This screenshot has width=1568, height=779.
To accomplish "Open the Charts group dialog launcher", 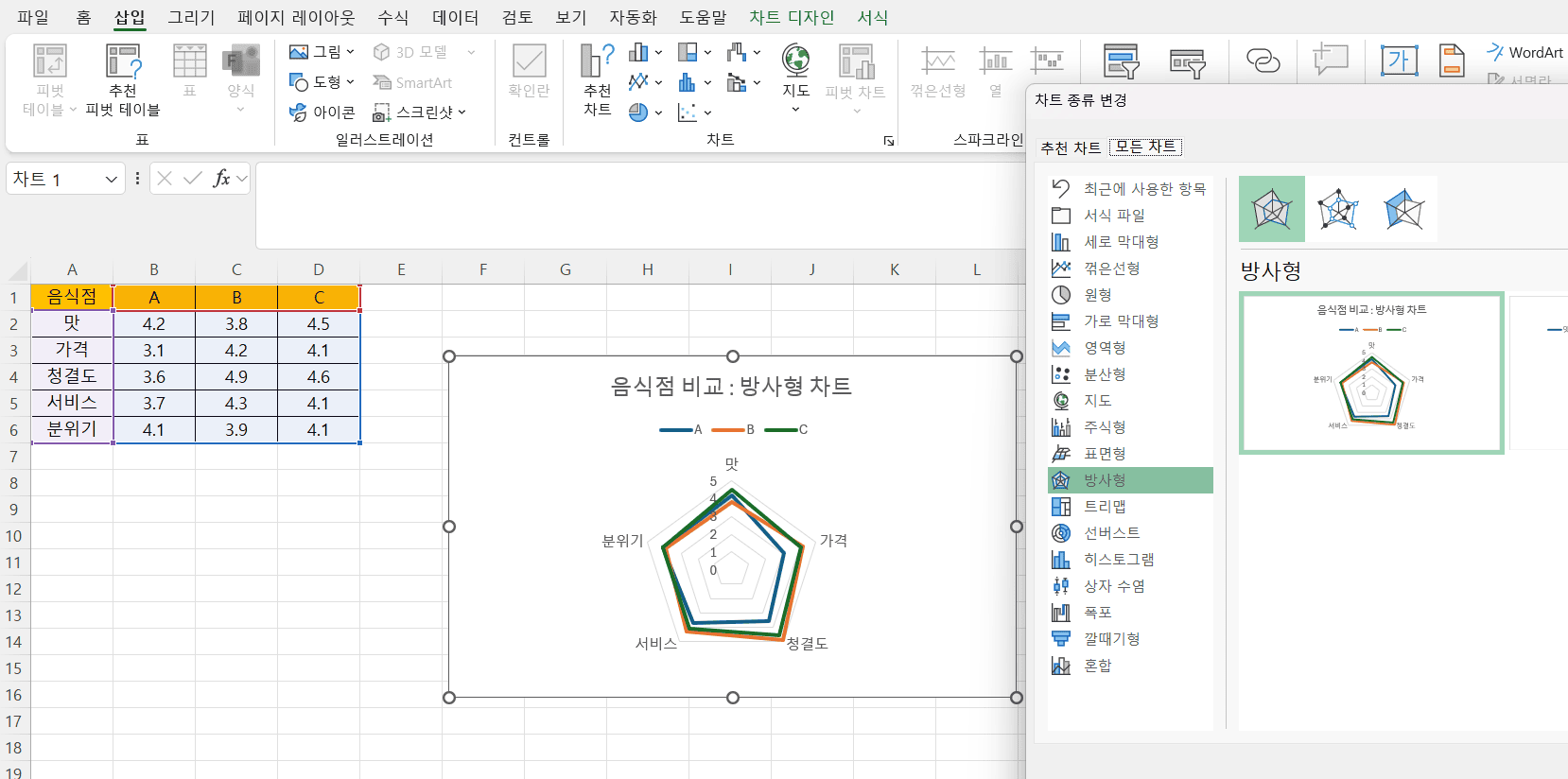I will pyautogui.click(x=888, y=141).
